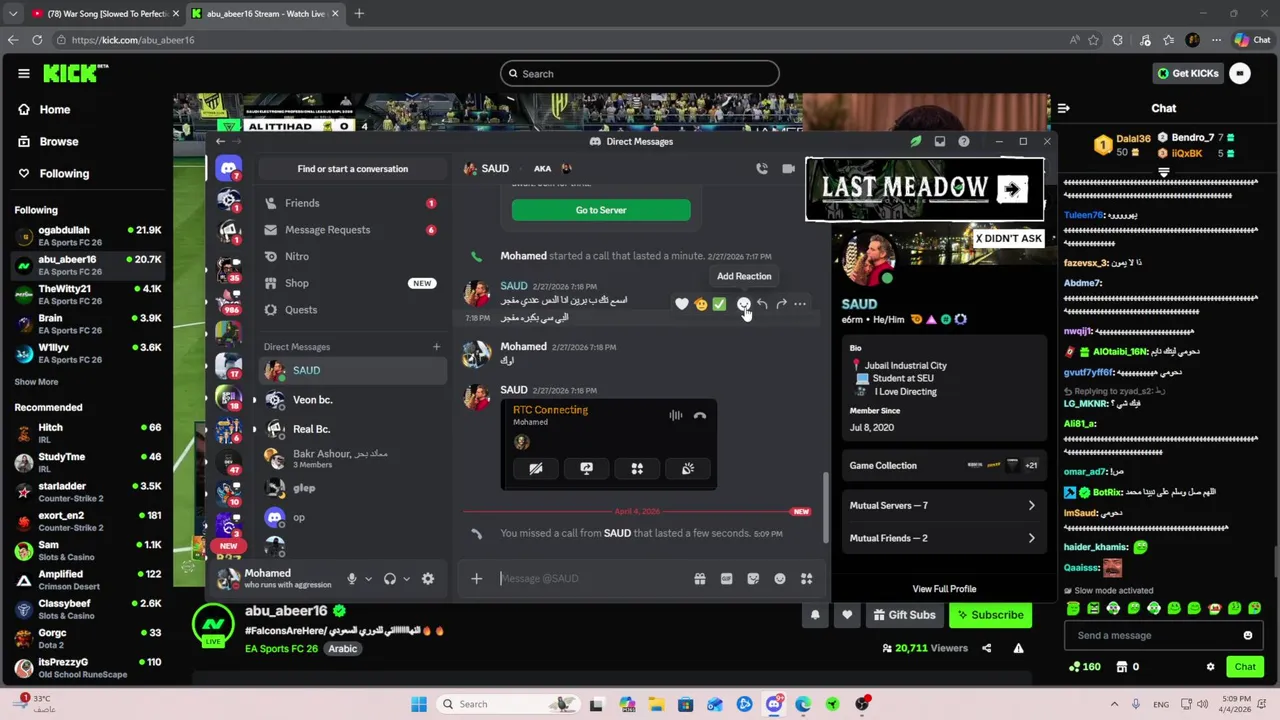
Task: Open activities in the call panel
Action: coord(637,468)
